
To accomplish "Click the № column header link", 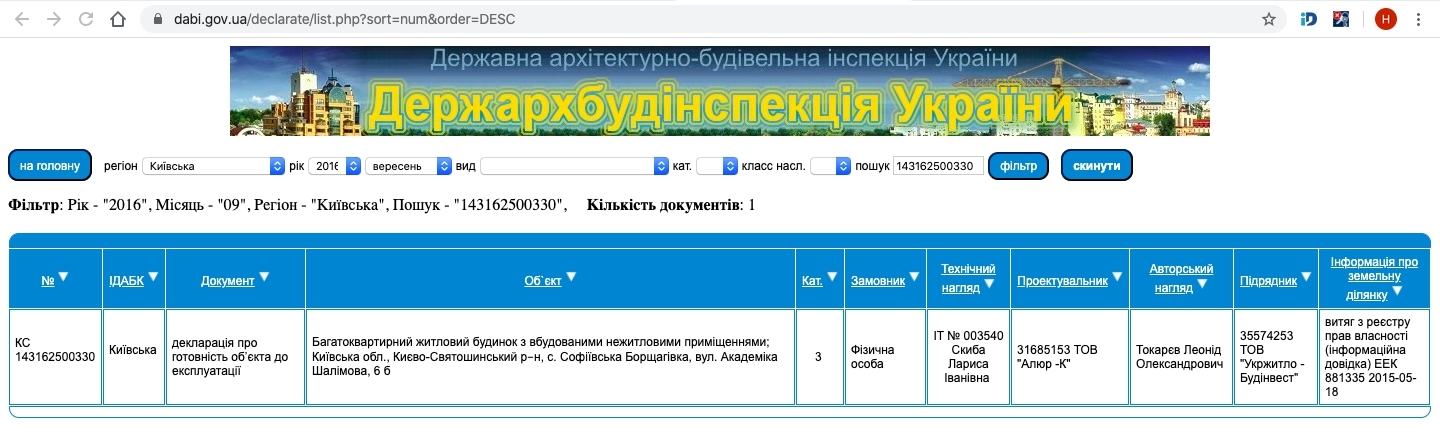I will click(48, 281).
